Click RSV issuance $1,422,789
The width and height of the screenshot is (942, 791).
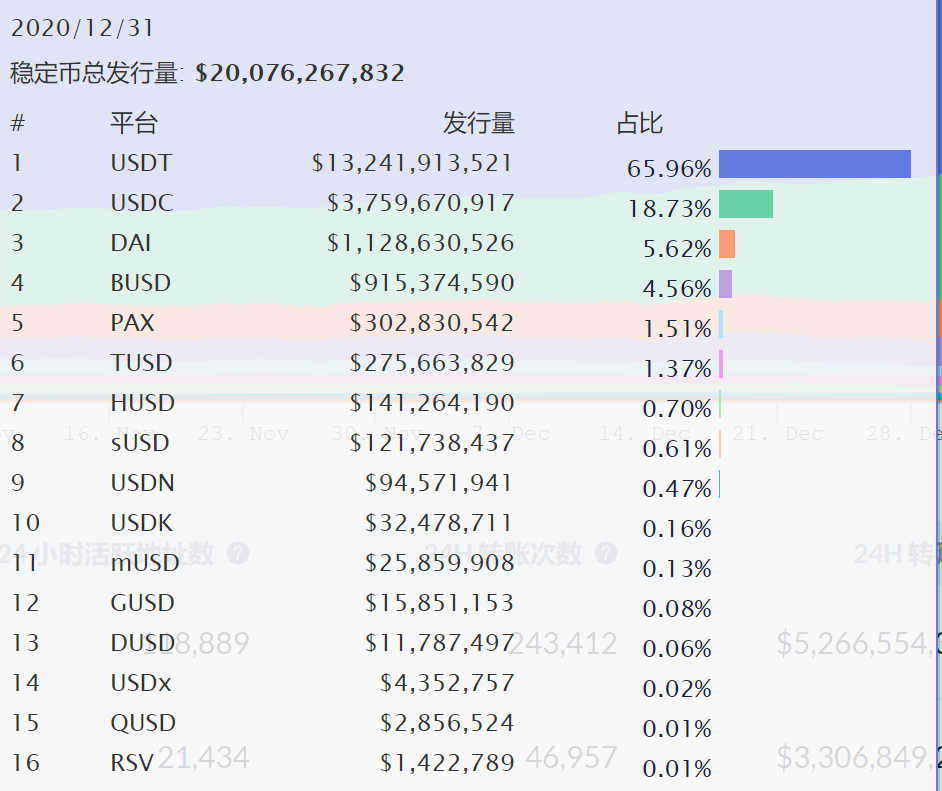click(x=447, y=763)
